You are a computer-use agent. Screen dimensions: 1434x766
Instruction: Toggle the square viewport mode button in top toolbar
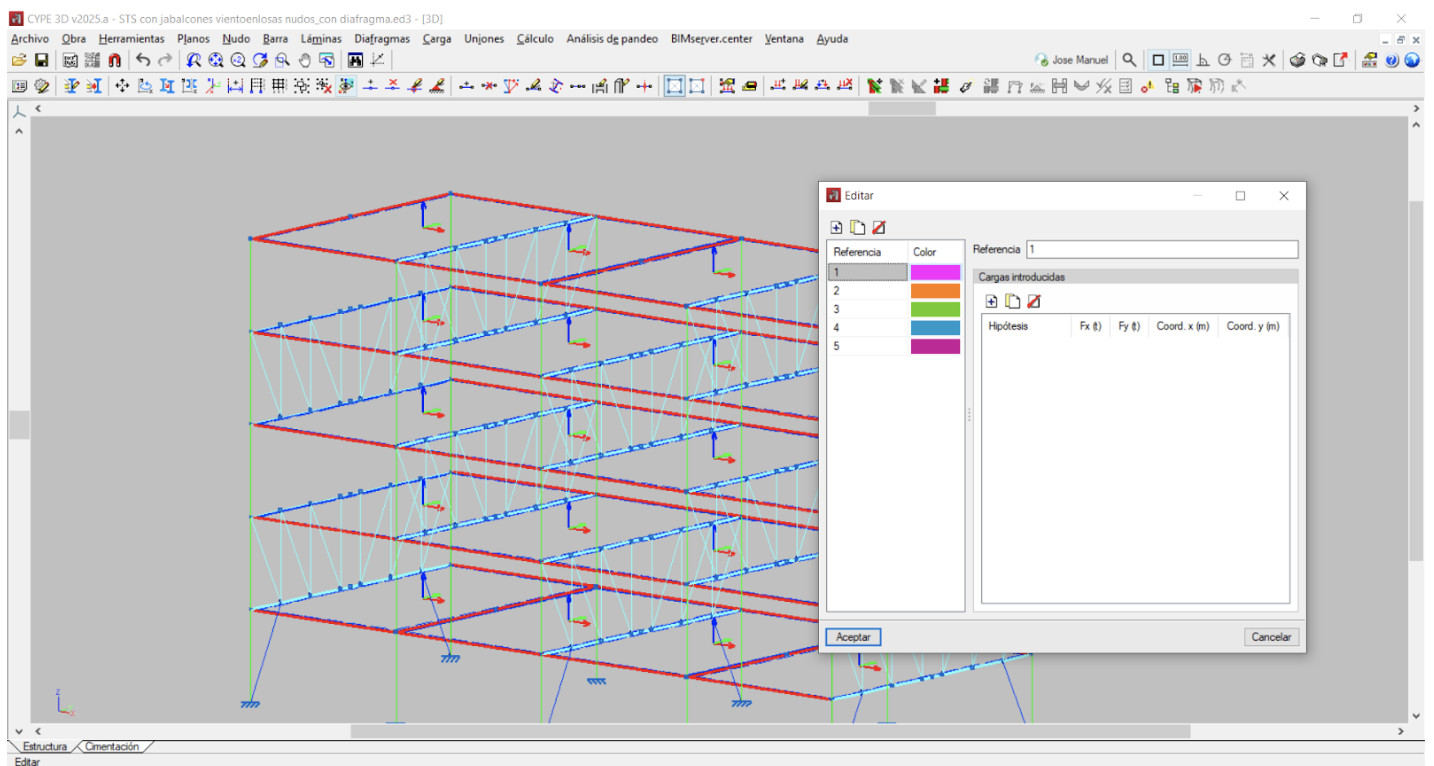coord(1158,60)
